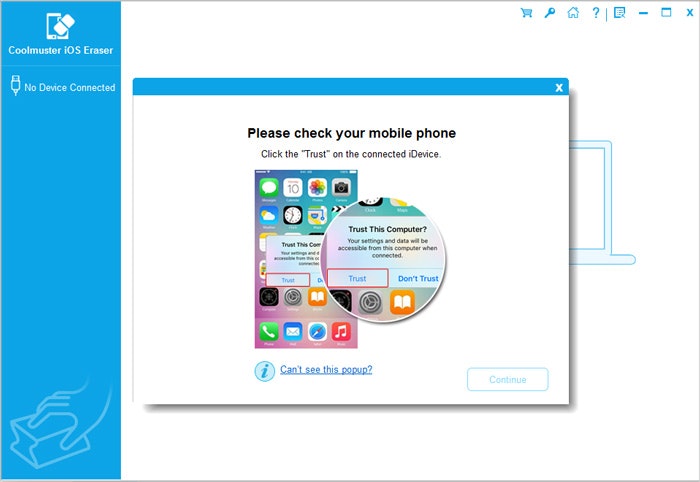
Task: Close the Trust prompt dialog
Action: click(x=559, y=87)
